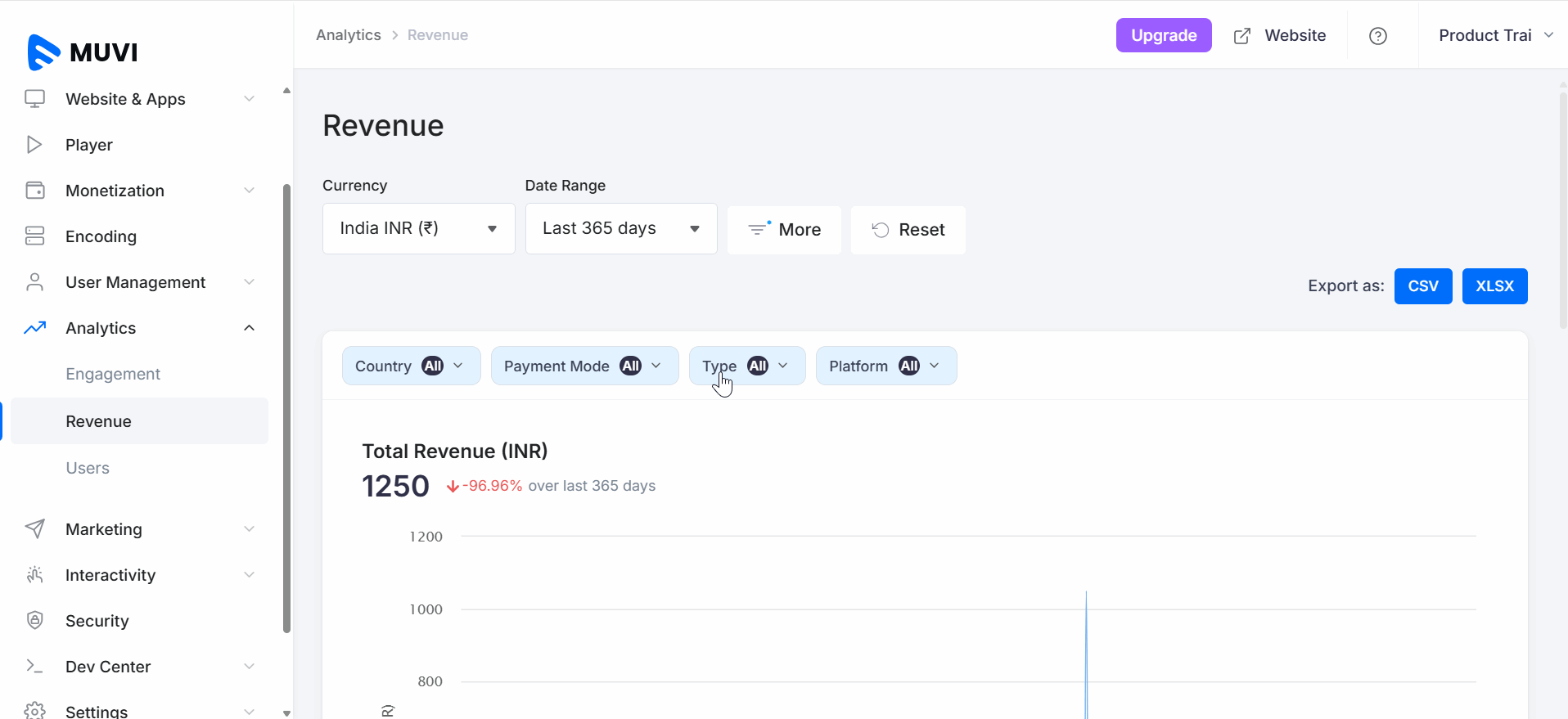Open the Currency dropdown India INR

click(x=418, y=229)
